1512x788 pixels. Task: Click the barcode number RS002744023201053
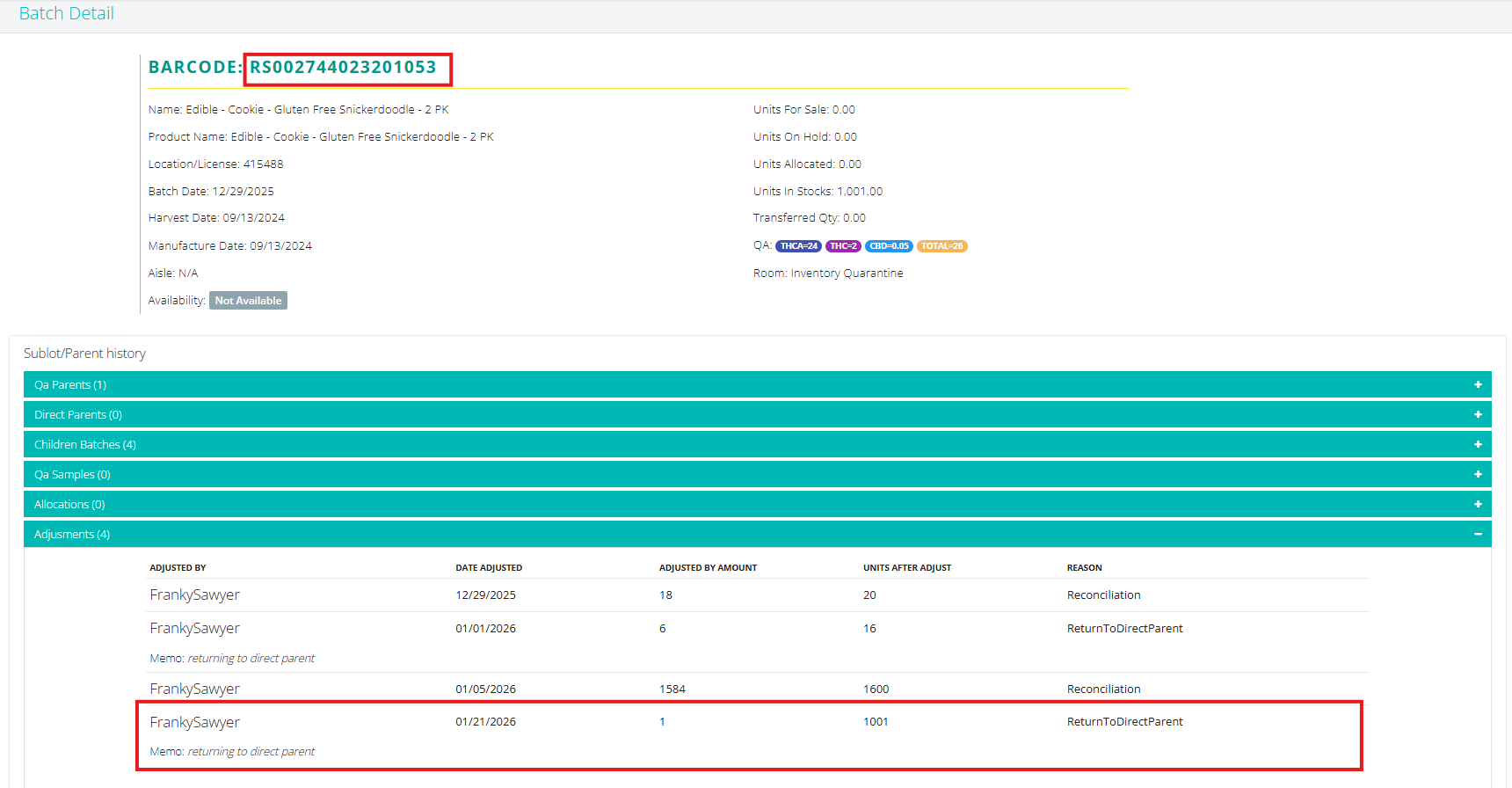[x=343, y=68]
